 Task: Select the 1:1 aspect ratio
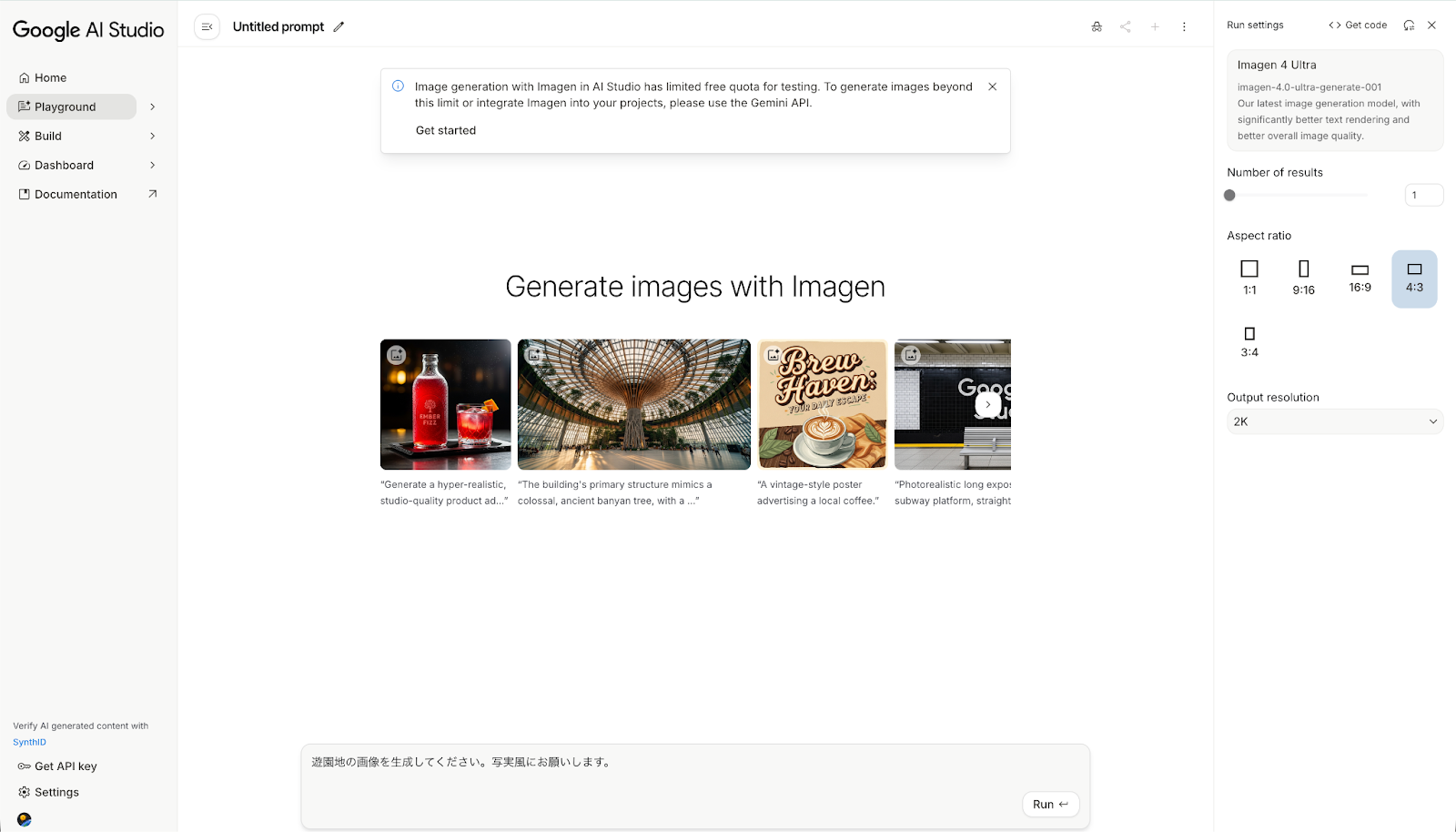(1249, 278)
